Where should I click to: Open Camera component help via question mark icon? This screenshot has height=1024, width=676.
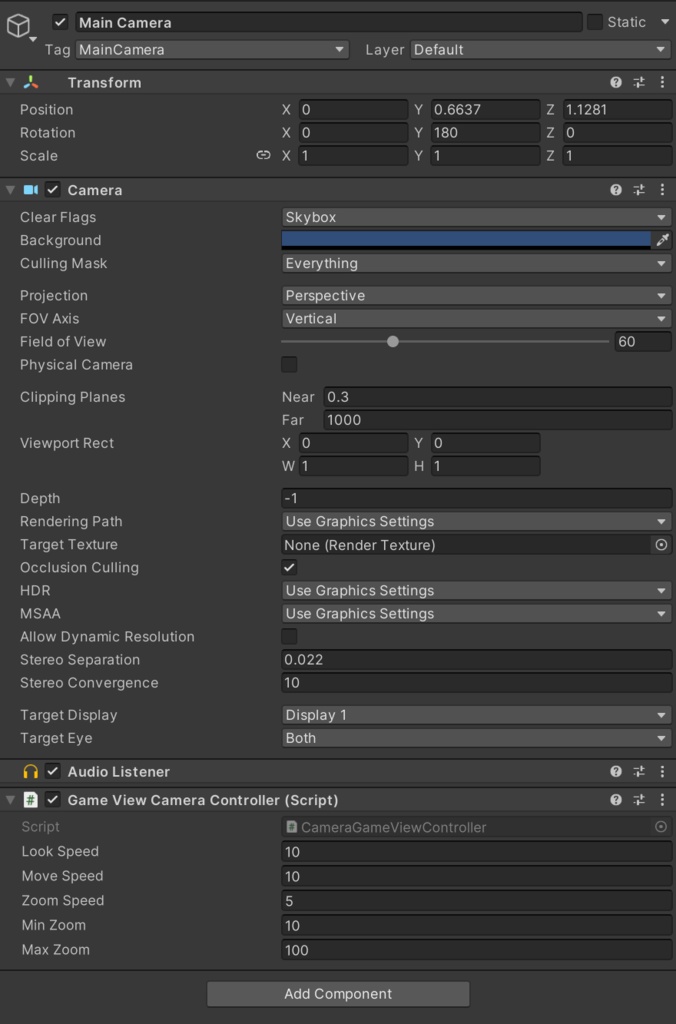click(617, 190)
